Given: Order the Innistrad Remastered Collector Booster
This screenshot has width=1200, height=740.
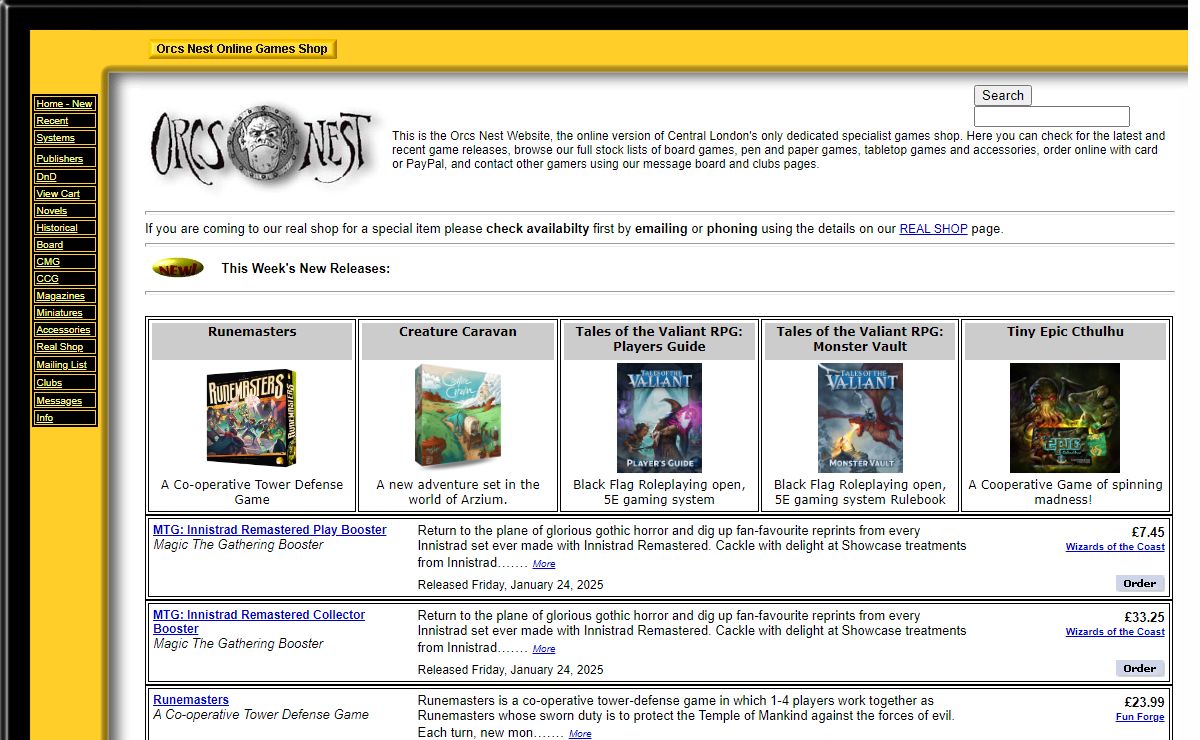Looking at the screenshot, I should click(1140, 668).
